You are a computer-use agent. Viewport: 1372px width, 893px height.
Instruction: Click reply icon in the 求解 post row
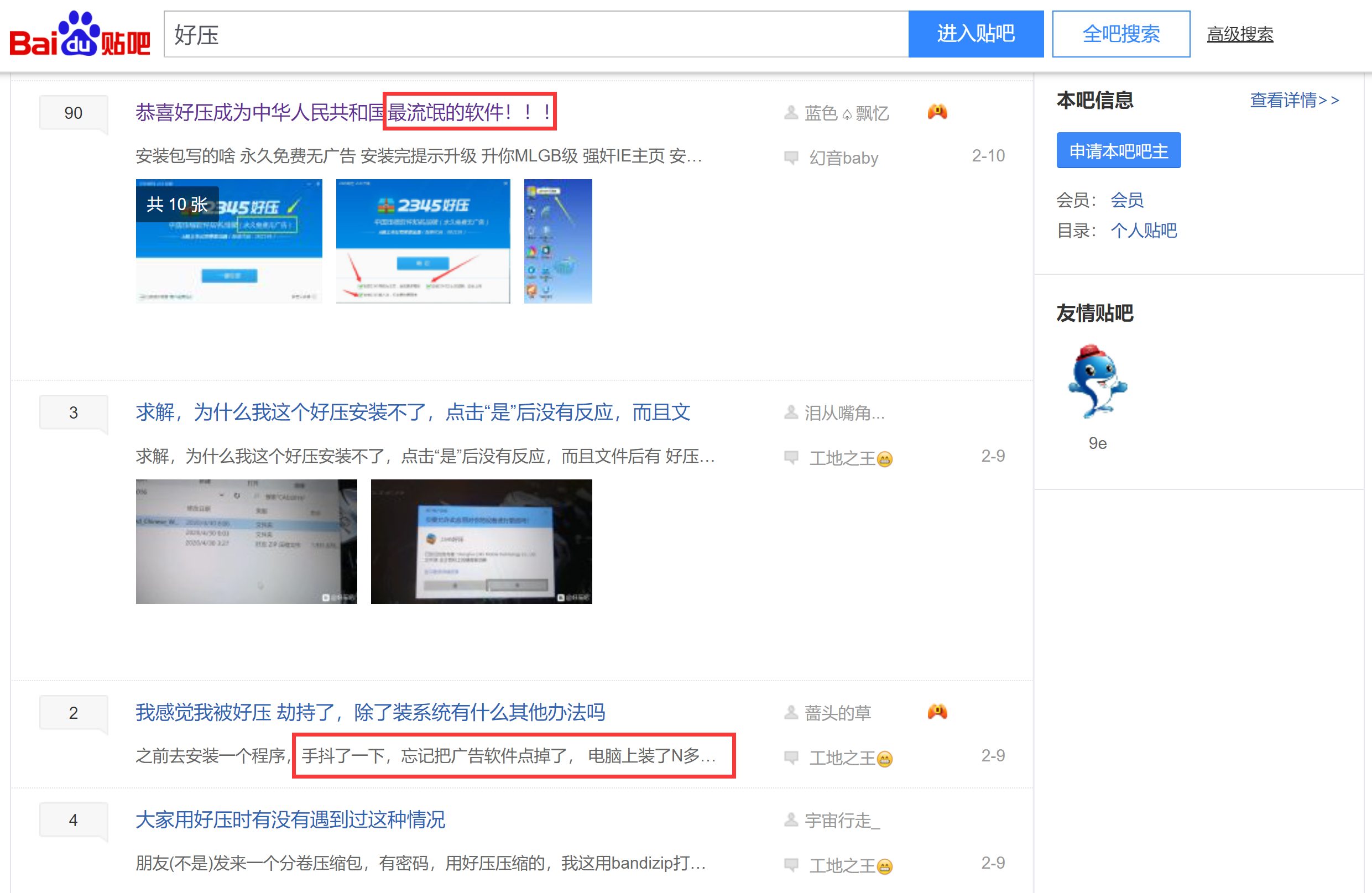coord(791,457)
